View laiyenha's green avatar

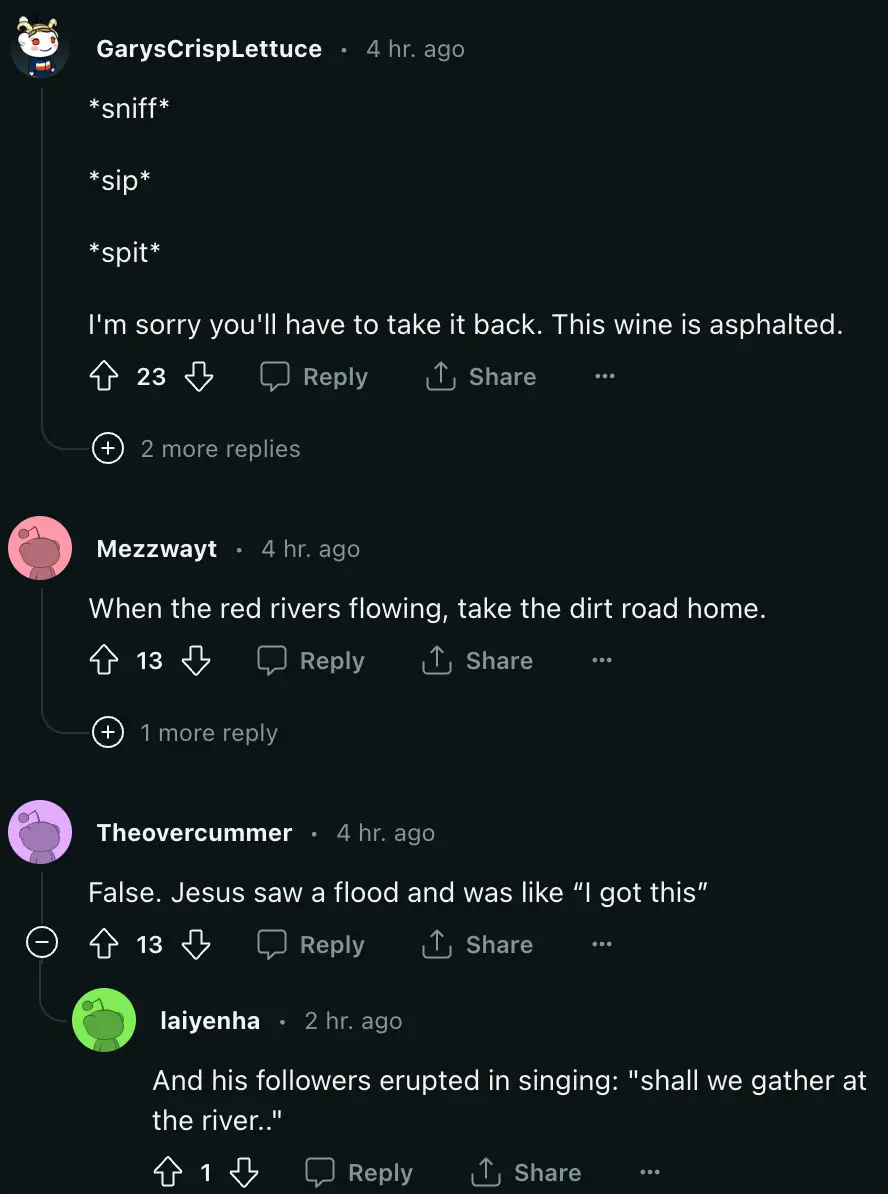point(104,1020)
